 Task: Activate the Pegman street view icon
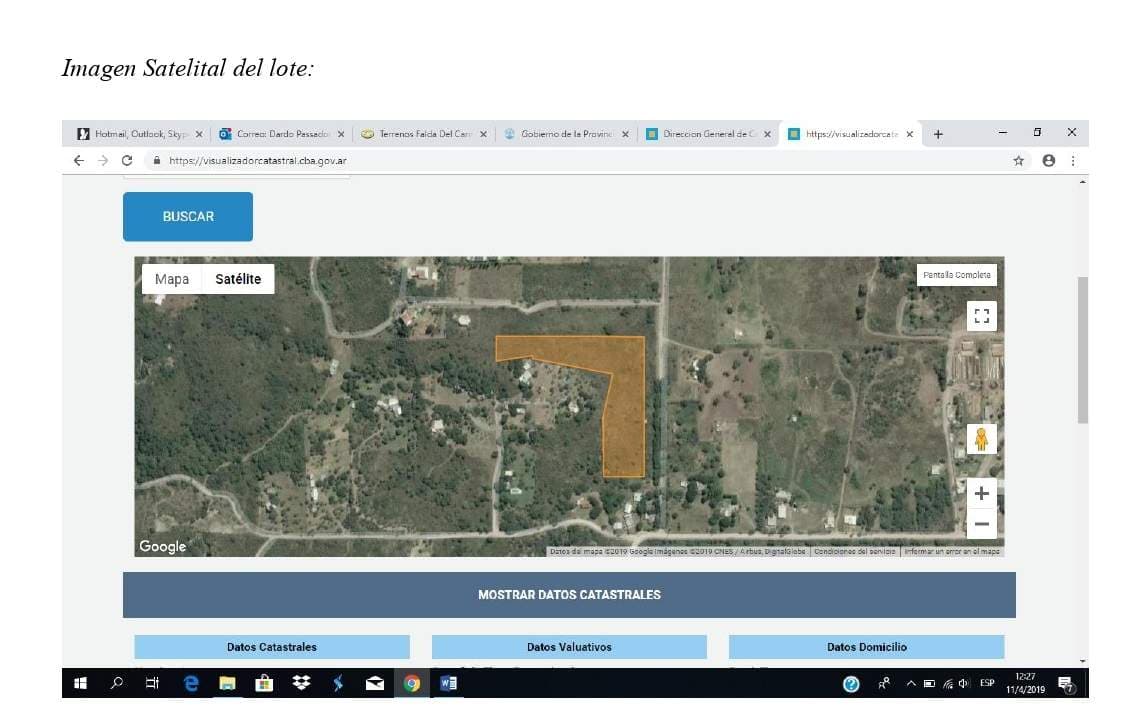[981, 437]
